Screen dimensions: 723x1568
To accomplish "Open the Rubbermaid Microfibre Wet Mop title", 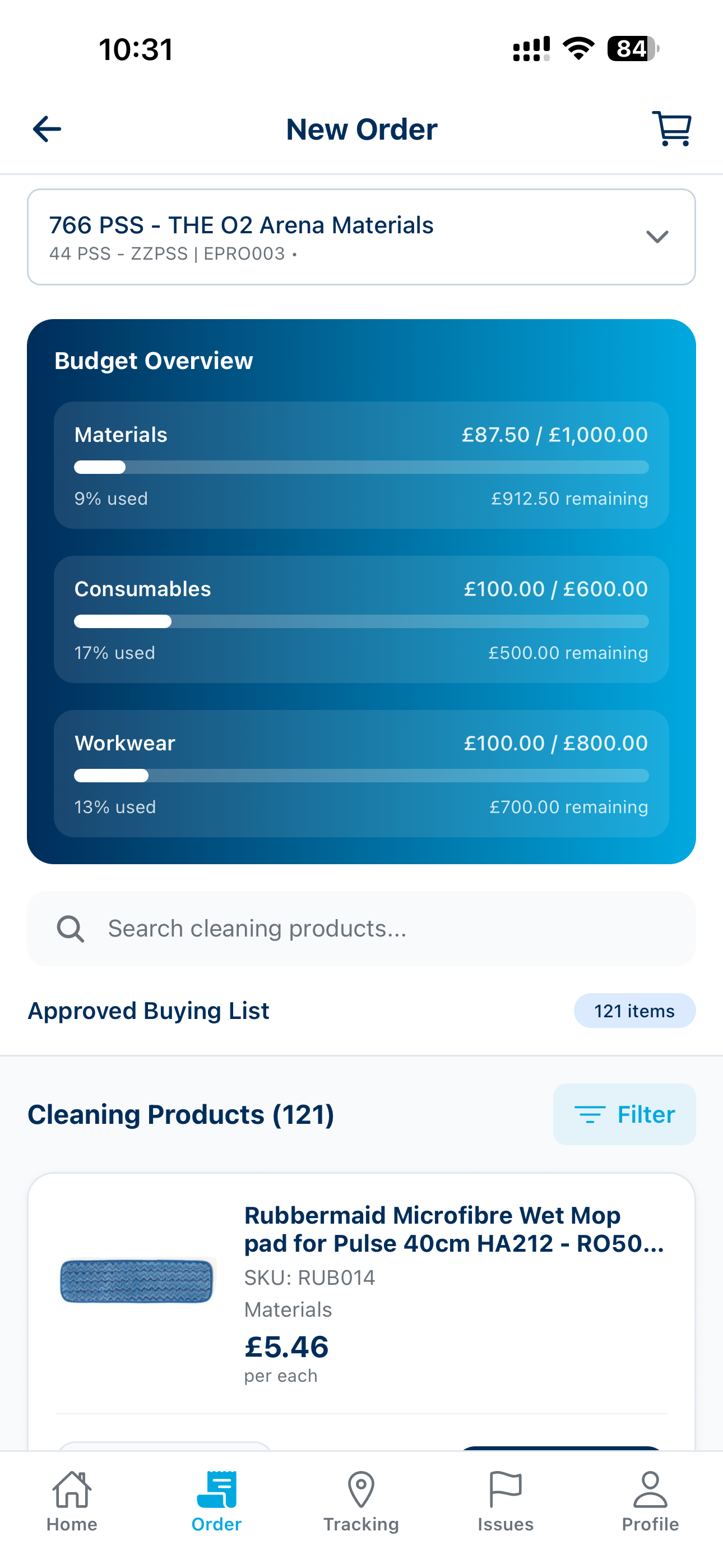I will [x=454, y=1229].
